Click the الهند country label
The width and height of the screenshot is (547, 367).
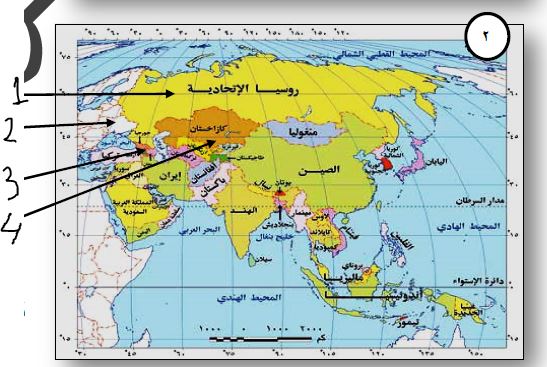(x=243, y=210)
